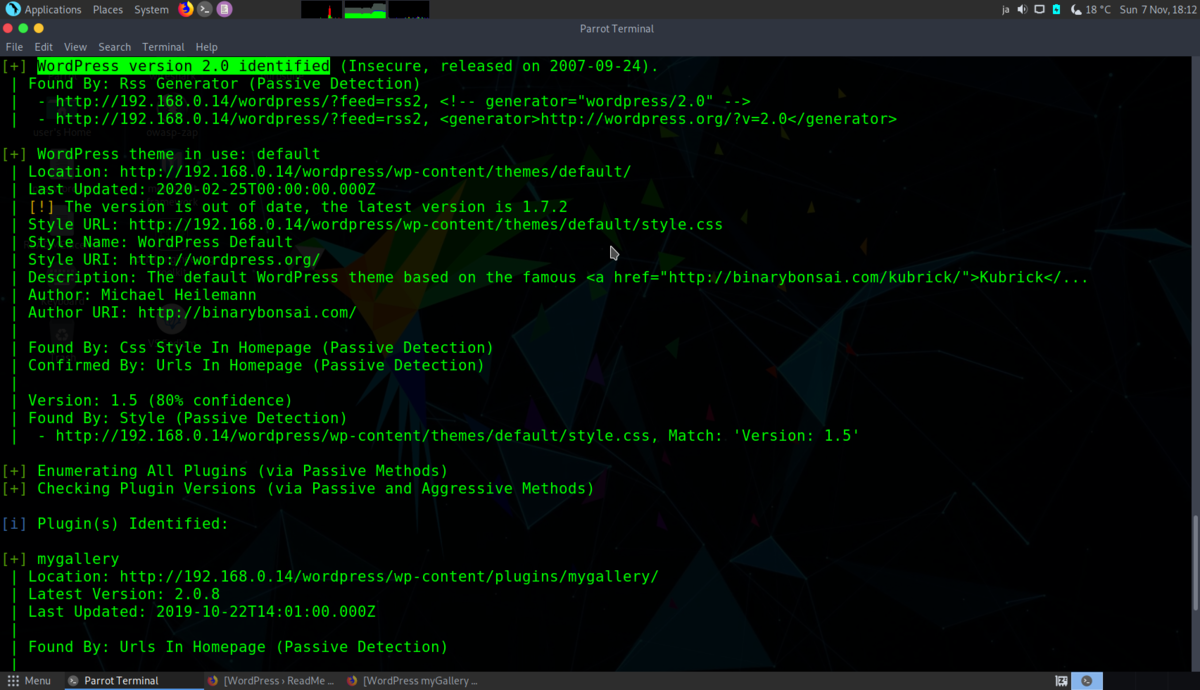Click the out-of-date version warning line

(298, 207)
